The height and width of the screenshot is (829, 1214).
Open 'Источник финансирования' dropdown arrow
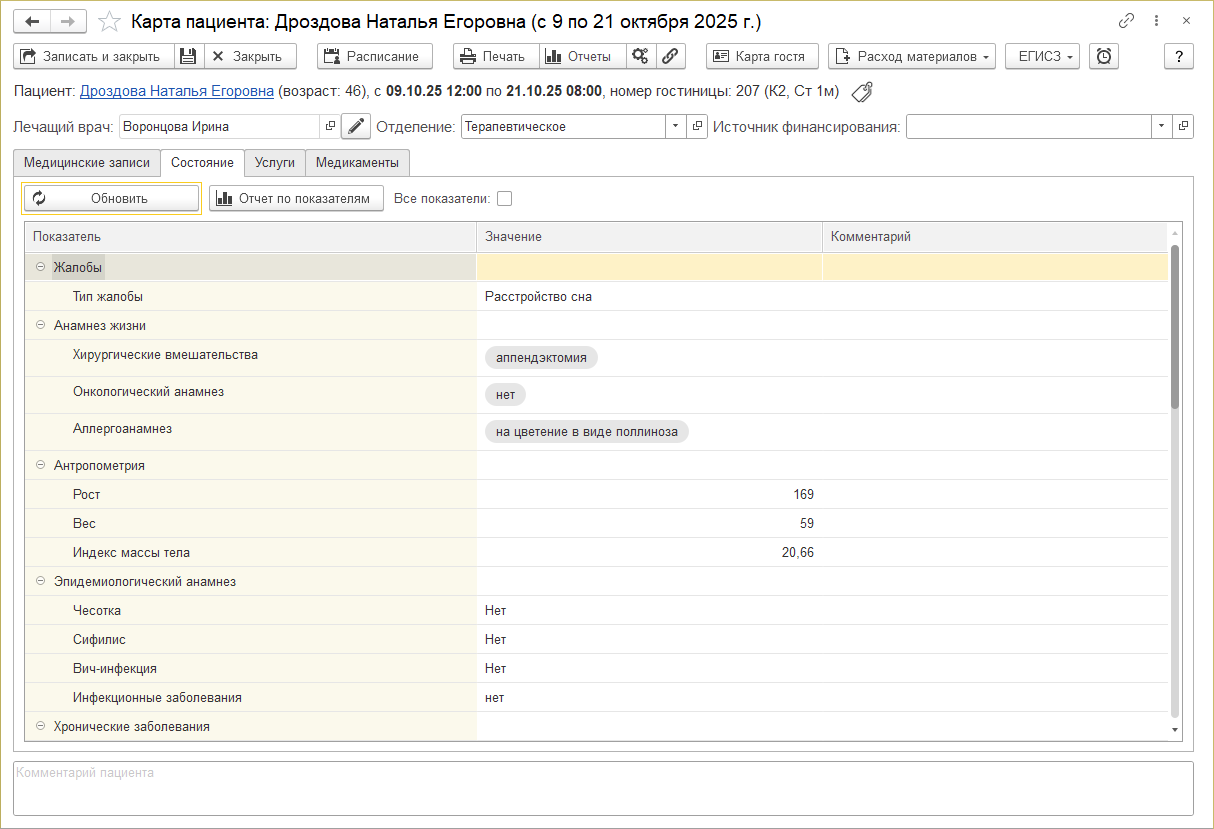1161,127
